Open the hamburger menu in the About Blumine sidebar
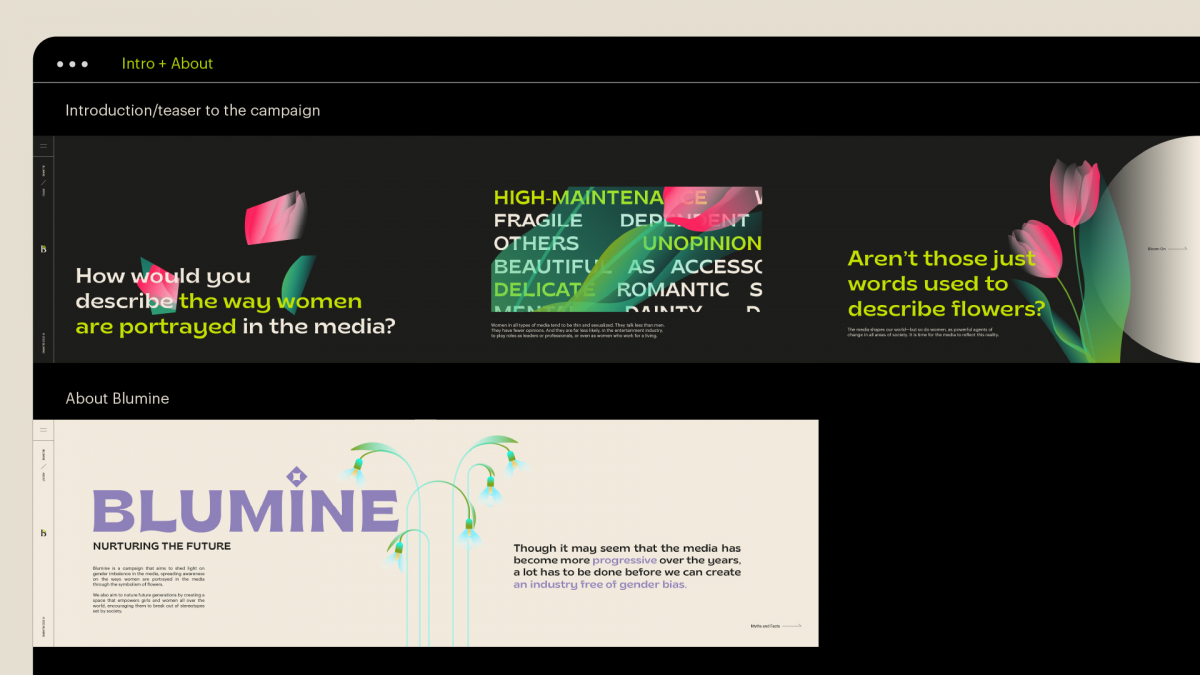This screenshot has width=1200, height=675. 43,430
